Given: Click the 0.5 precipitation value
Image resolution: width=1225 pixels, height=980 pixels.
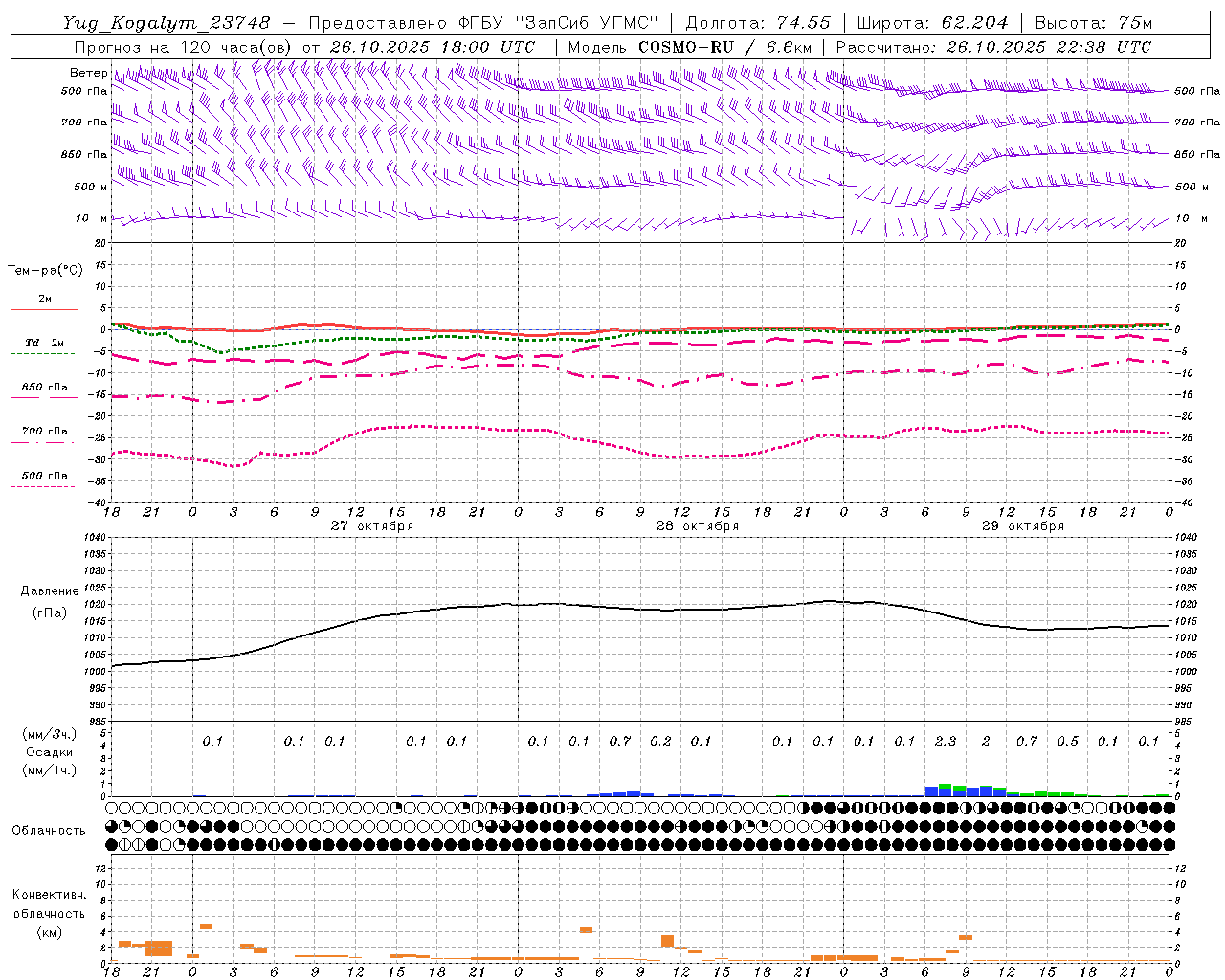Looking at the screenshot, I should coord(1068,742).
